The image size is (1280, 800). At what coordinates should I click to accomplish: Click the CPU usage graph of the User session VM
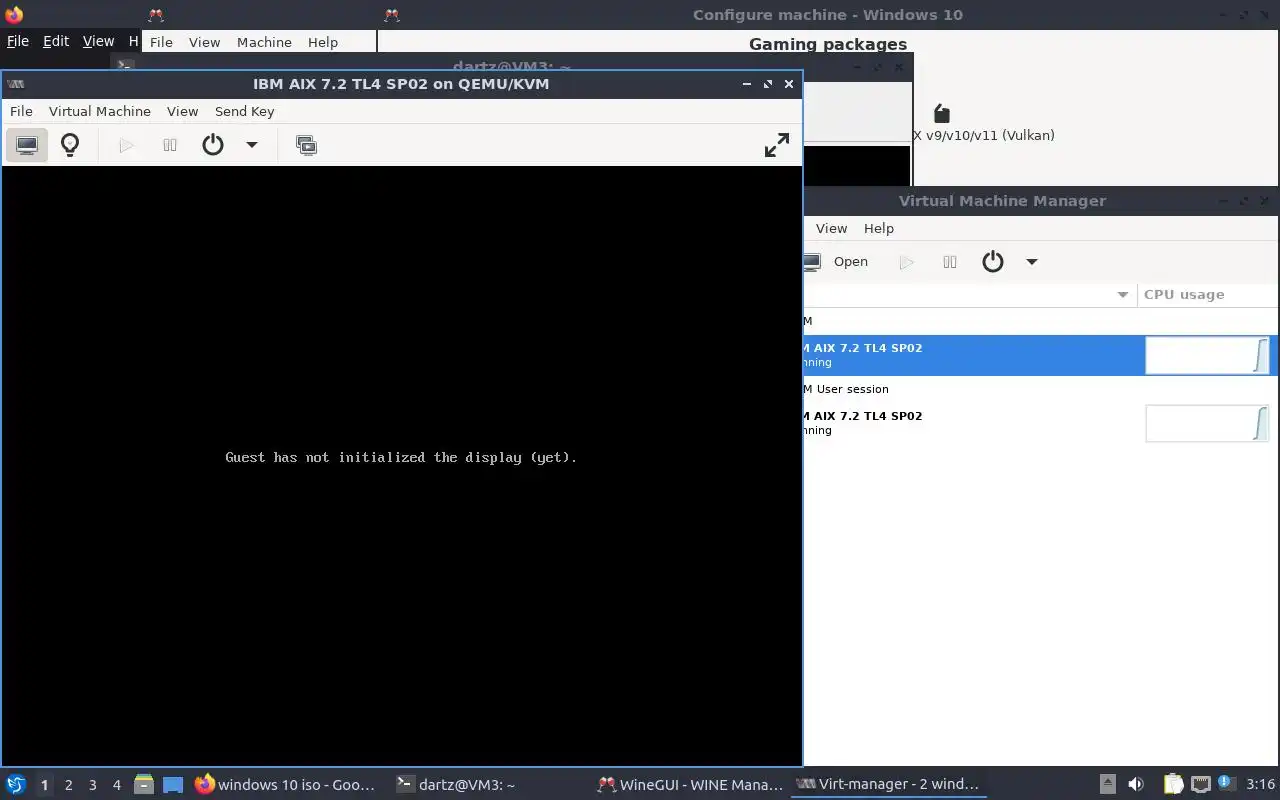[x=1207, y=423]
